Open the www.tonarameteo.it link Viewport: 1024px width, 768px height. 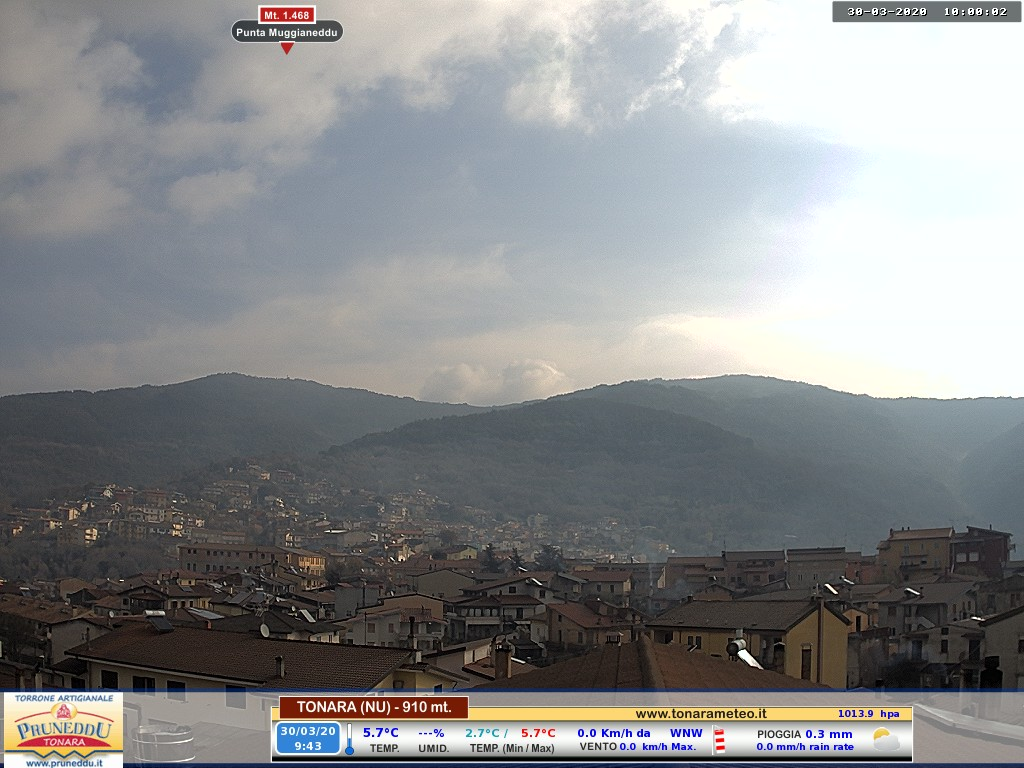701,714
